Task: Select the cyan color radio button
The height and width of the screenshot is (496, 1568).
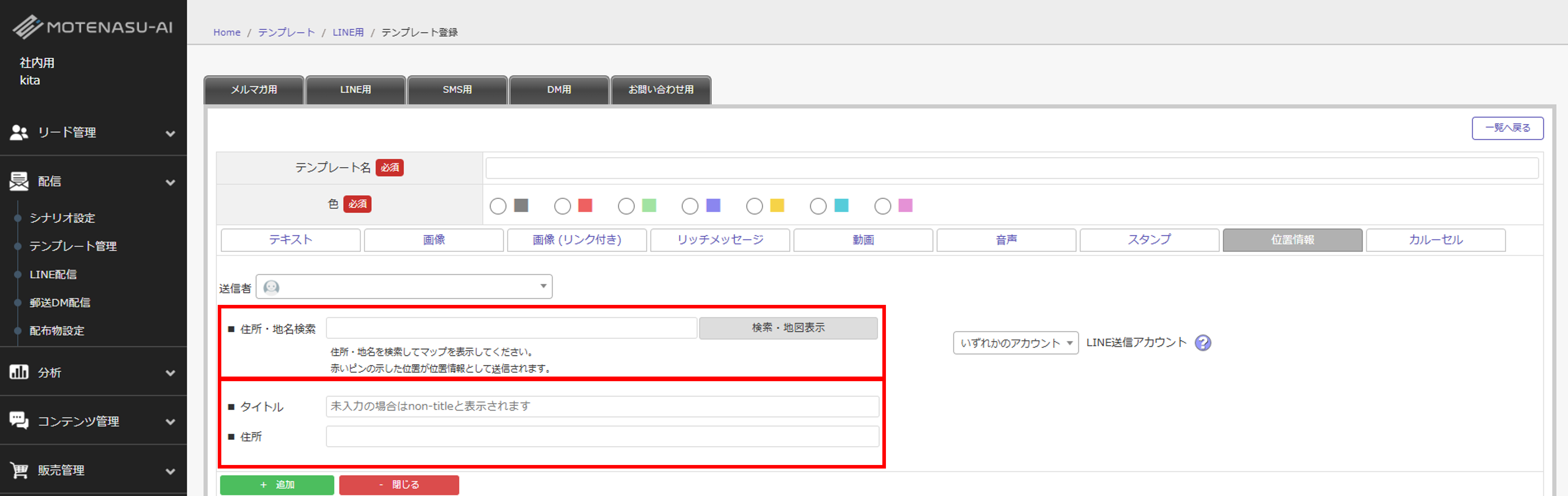Action: [x=818, y=206]
